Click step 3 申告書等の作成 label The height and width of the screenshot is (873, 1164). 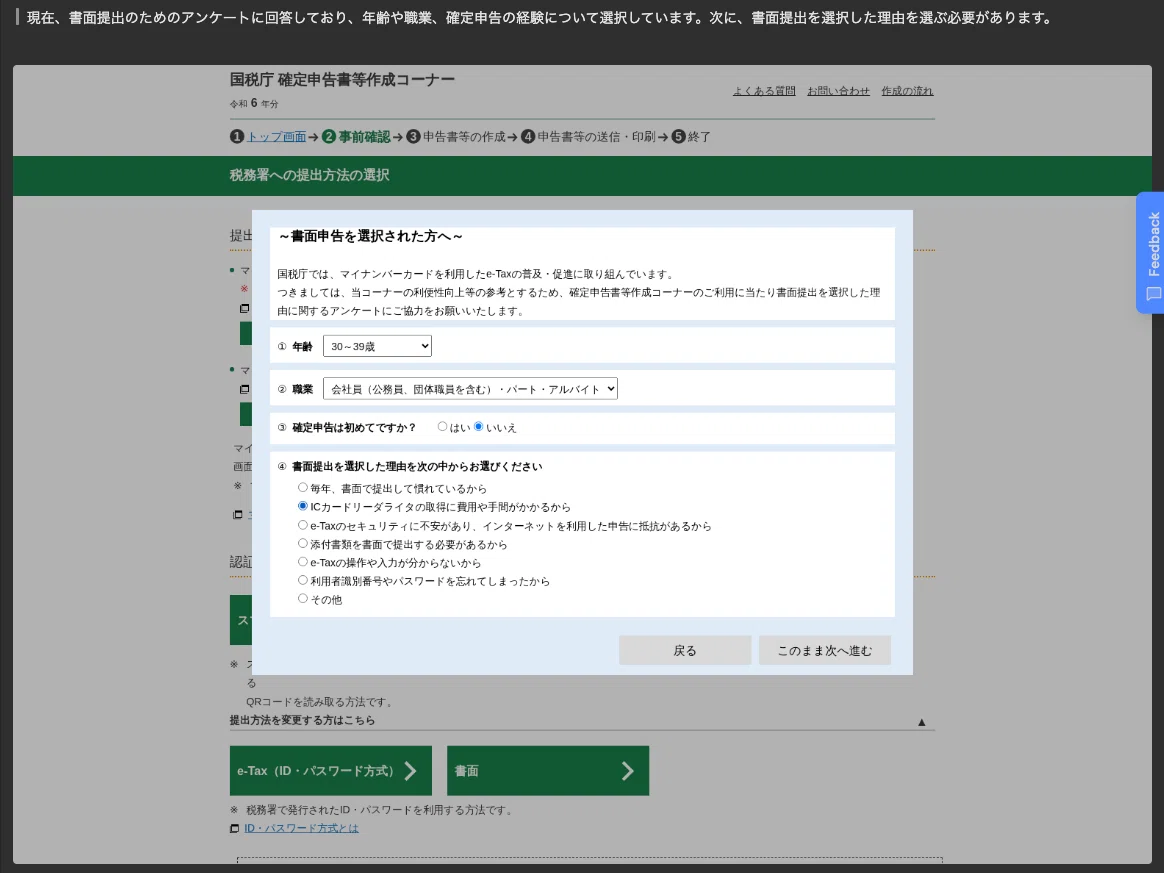pyautogui.click(x=456, y=137)
